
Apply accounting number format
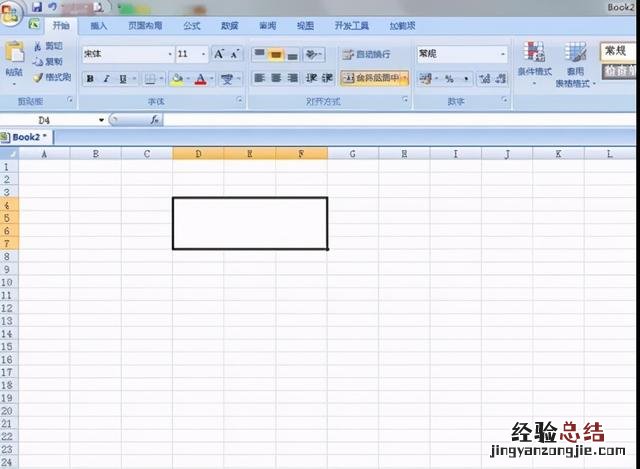click(x=425, y=78)
